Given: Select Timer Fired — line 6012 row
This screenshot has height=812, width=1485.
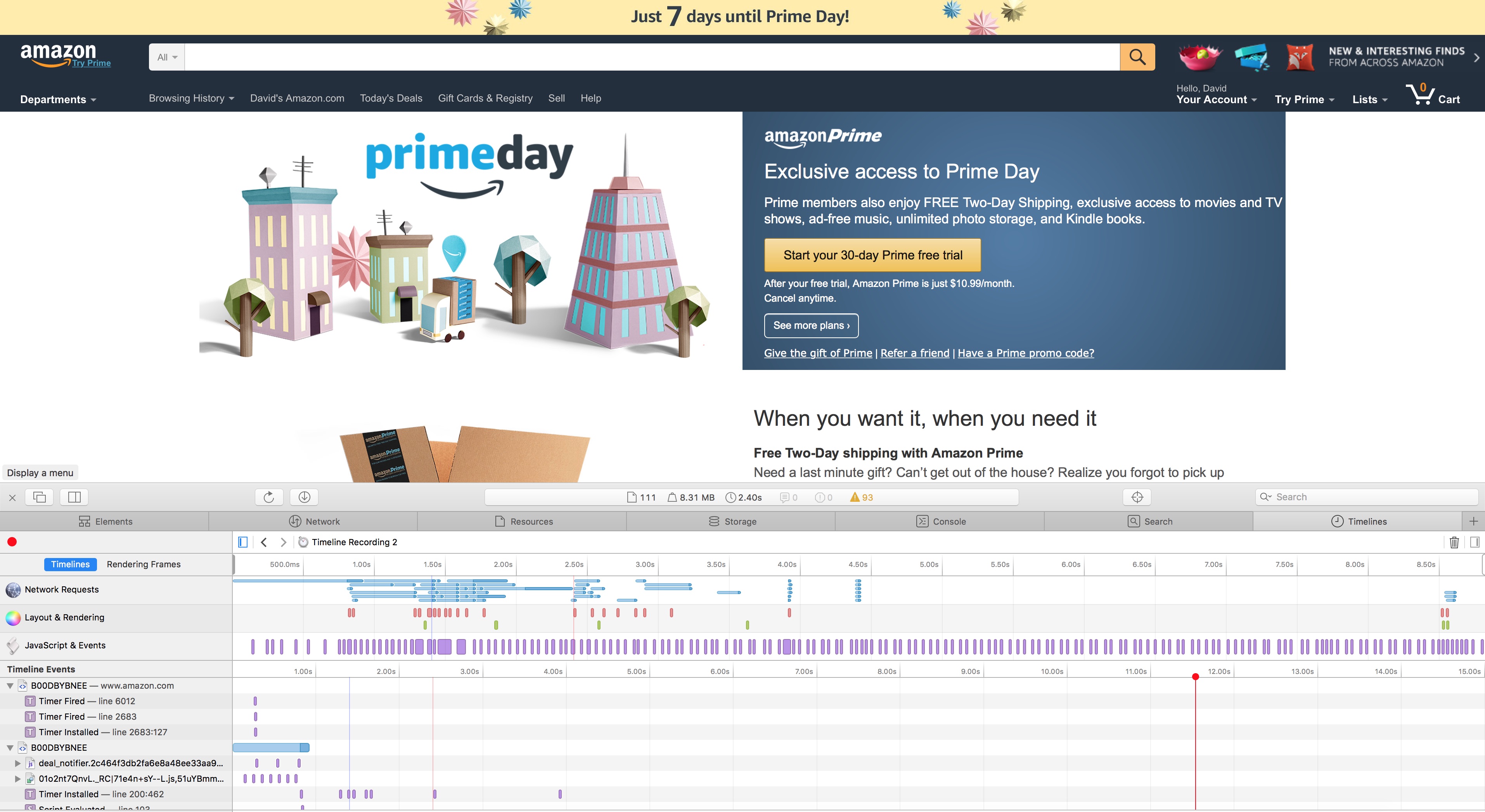Looking at the screenshot, I should tap(116, 701).
